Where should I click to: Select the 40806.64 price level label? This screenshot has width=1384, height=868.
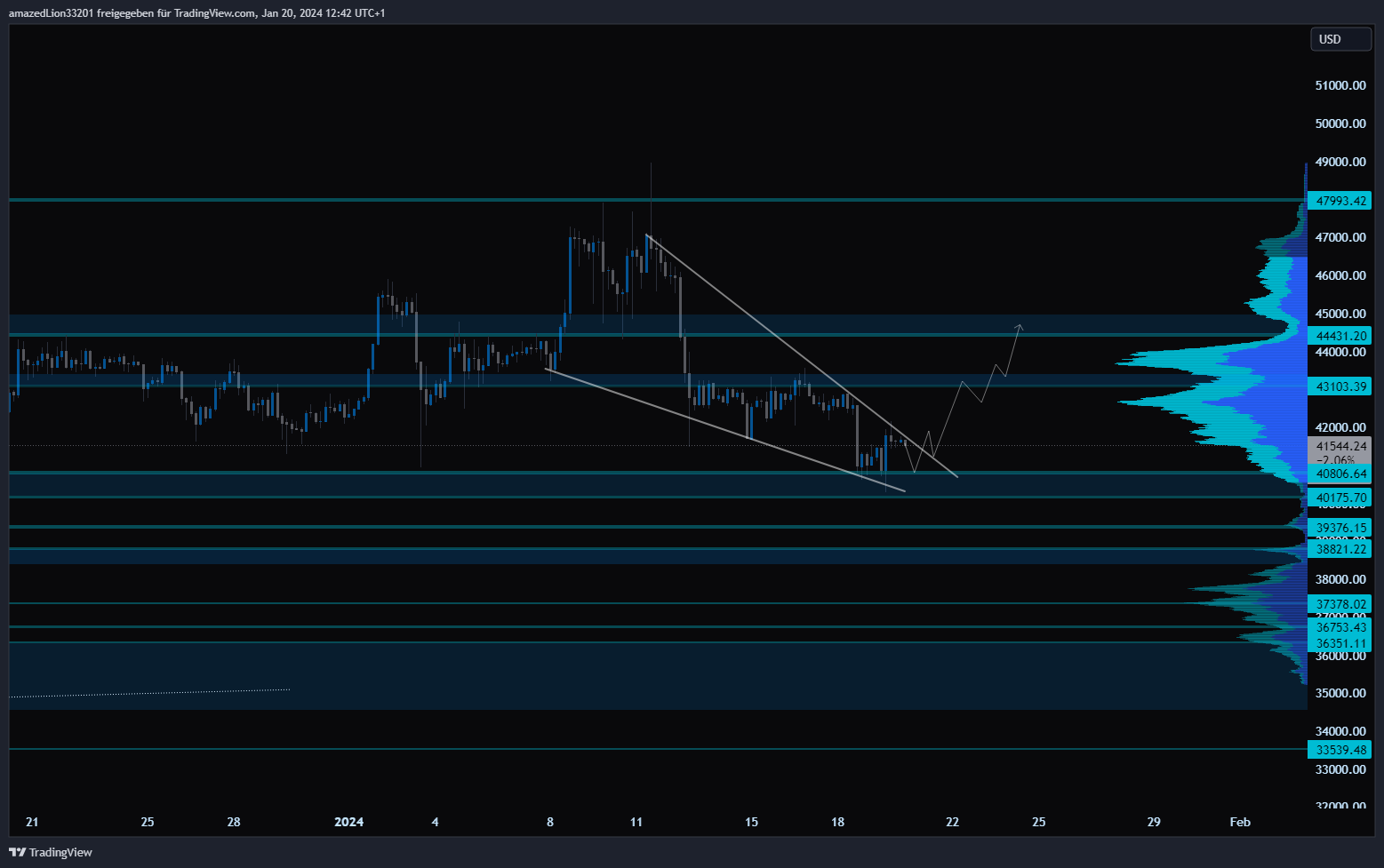1340,474
